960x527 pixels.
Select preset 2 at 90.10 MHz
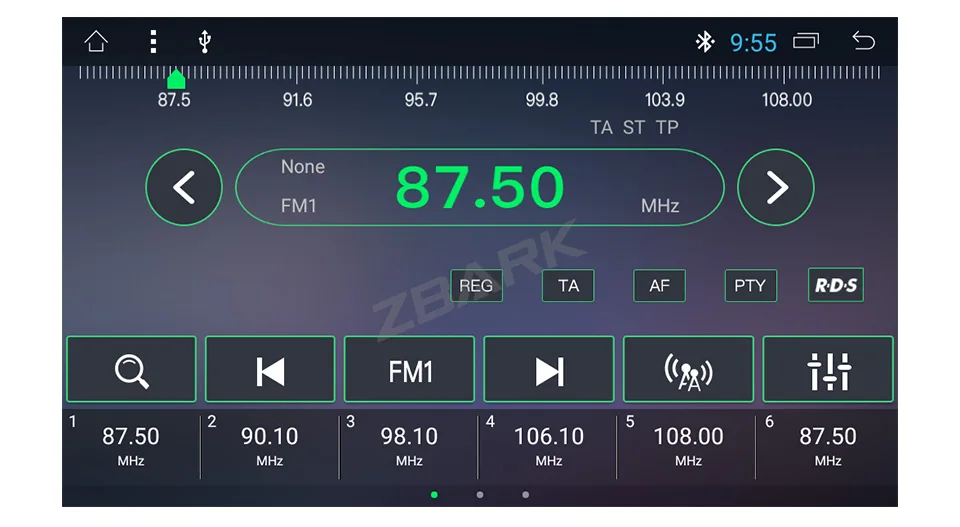click(x=269, y=447)
